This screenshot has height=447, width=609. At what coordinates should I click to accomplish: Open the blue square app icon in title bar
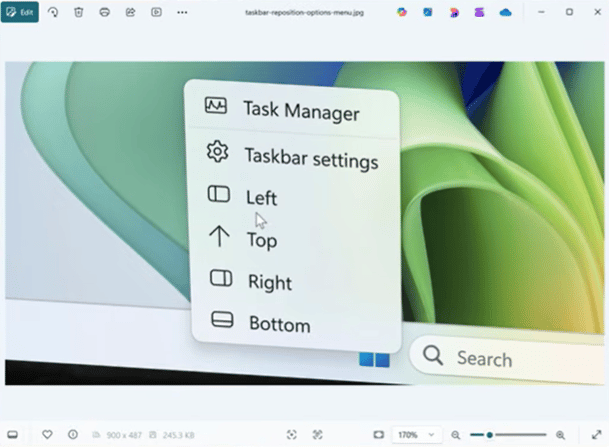click(428, 12)
